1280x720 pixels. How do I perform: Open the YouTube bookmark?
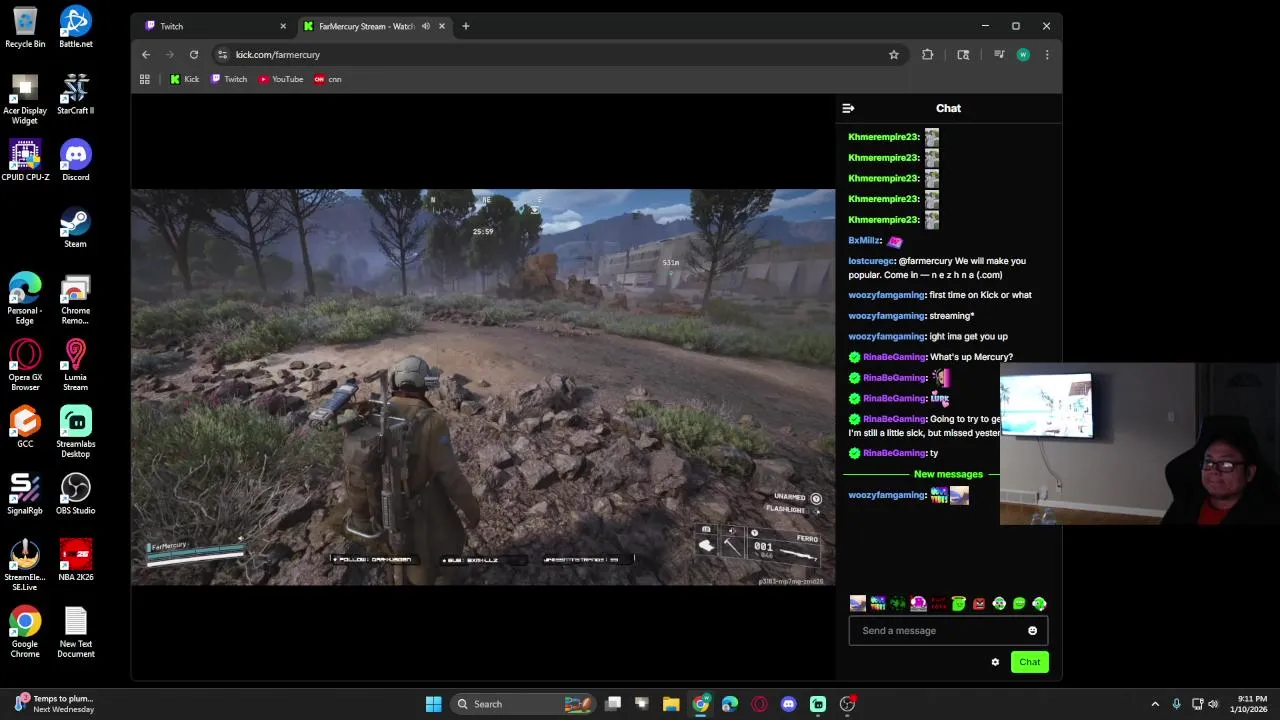281,79
